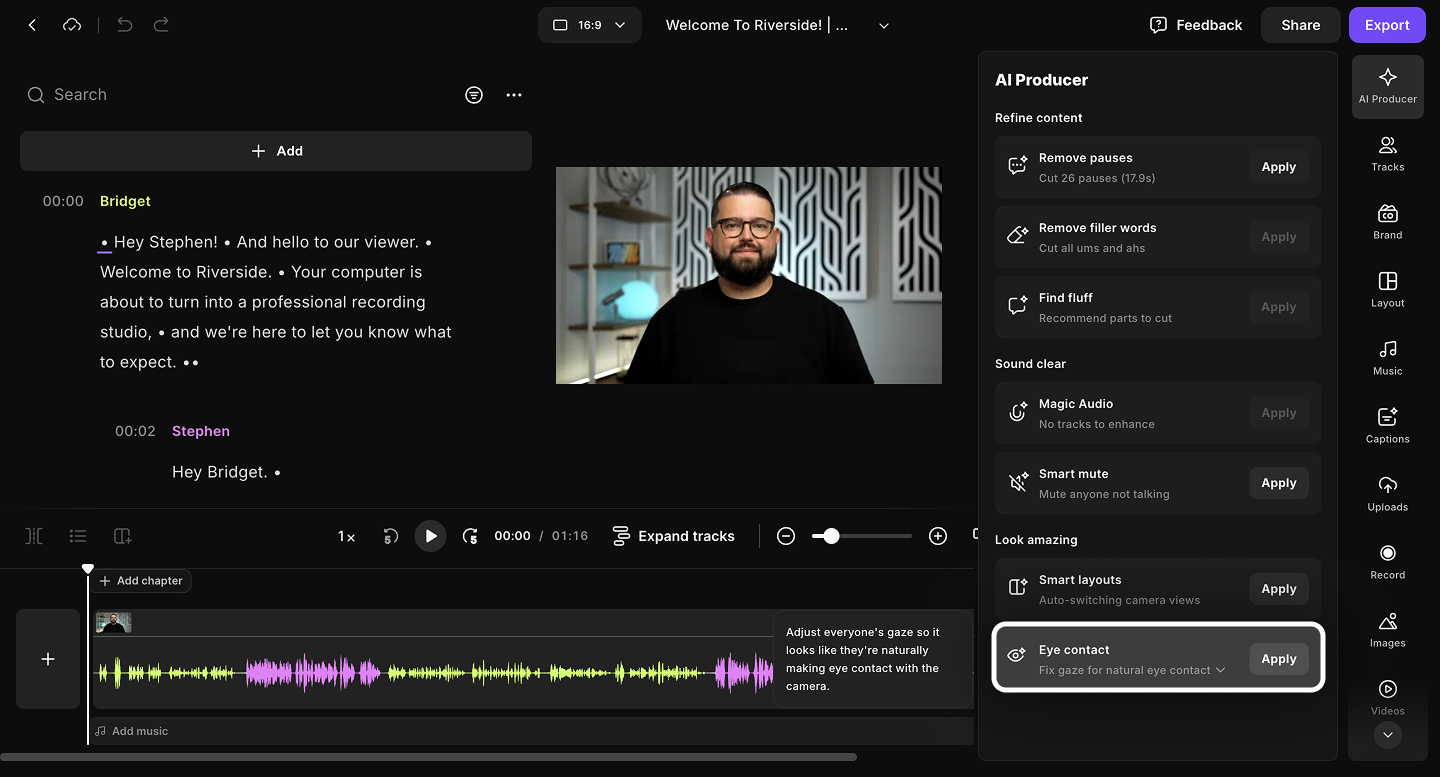
Task: Skip back 5 seconds
Action: [x=391, y=536]
